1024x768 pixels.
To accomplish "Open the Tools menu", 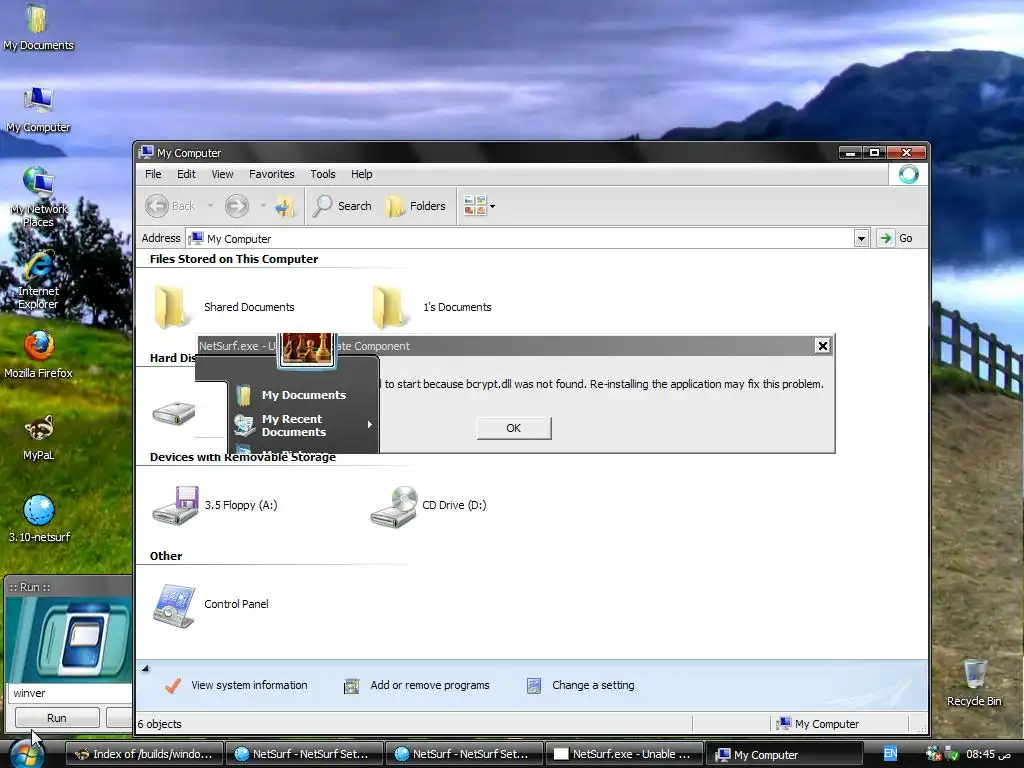I will pyautogui.click(x=323, y=174).
